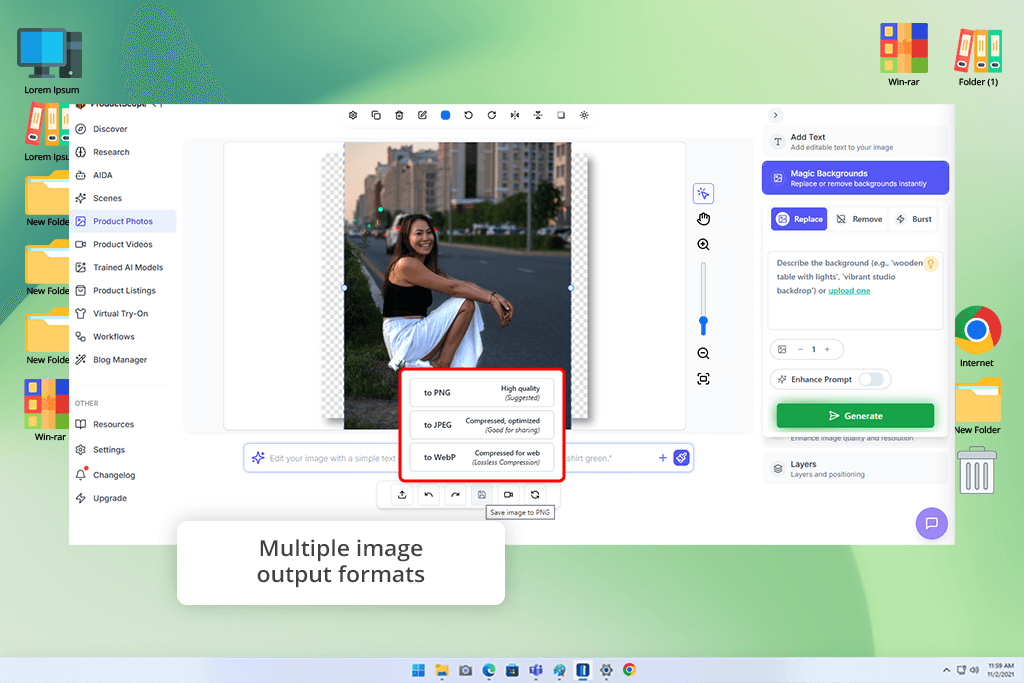The image size is (1024, 683).
Task: Open the Windows Start menu on taskbar
Action: (x=419, y=670)
